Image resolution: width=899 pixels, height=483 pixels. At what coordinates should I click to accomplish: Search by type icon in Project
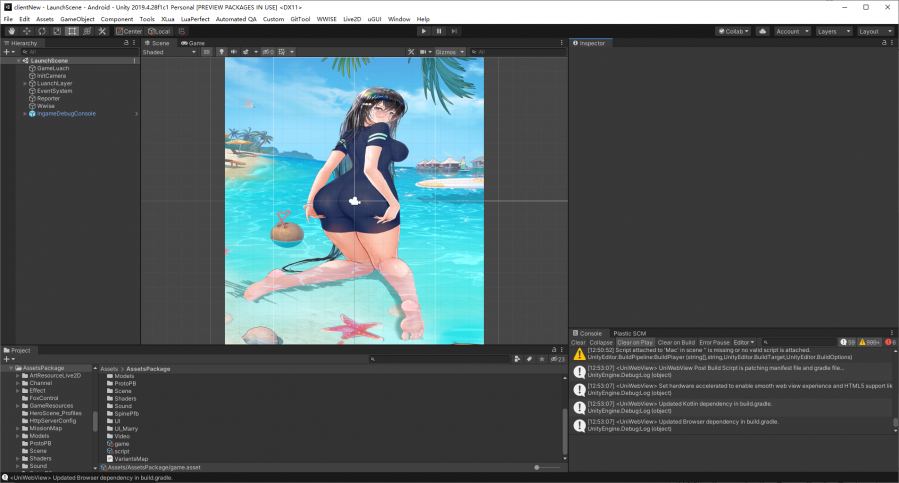point(517,359)
